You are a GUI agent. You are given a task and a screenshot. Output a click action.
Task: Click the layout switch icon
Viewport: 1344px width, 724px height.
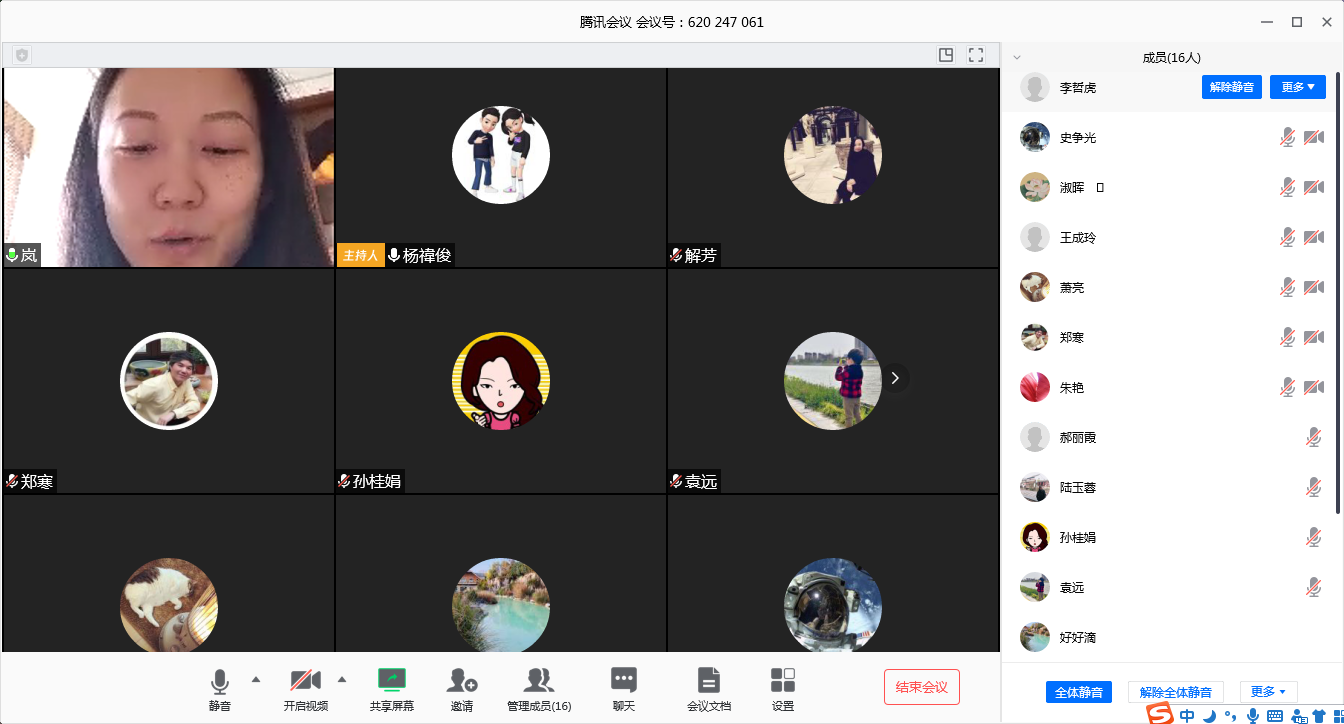(x=946, y=55)
